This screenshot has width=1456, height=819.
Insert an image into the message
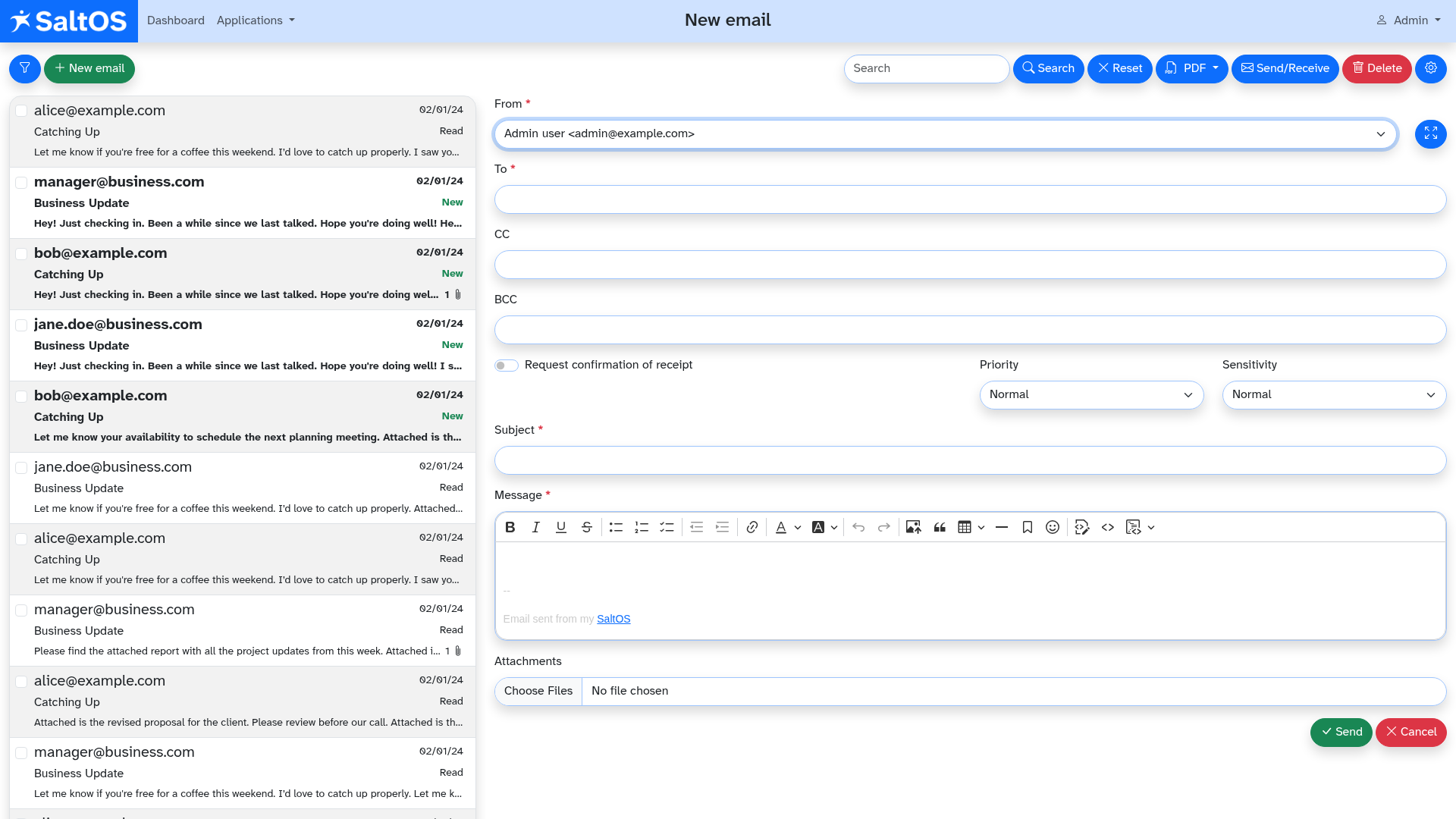[x=913, y=528]
